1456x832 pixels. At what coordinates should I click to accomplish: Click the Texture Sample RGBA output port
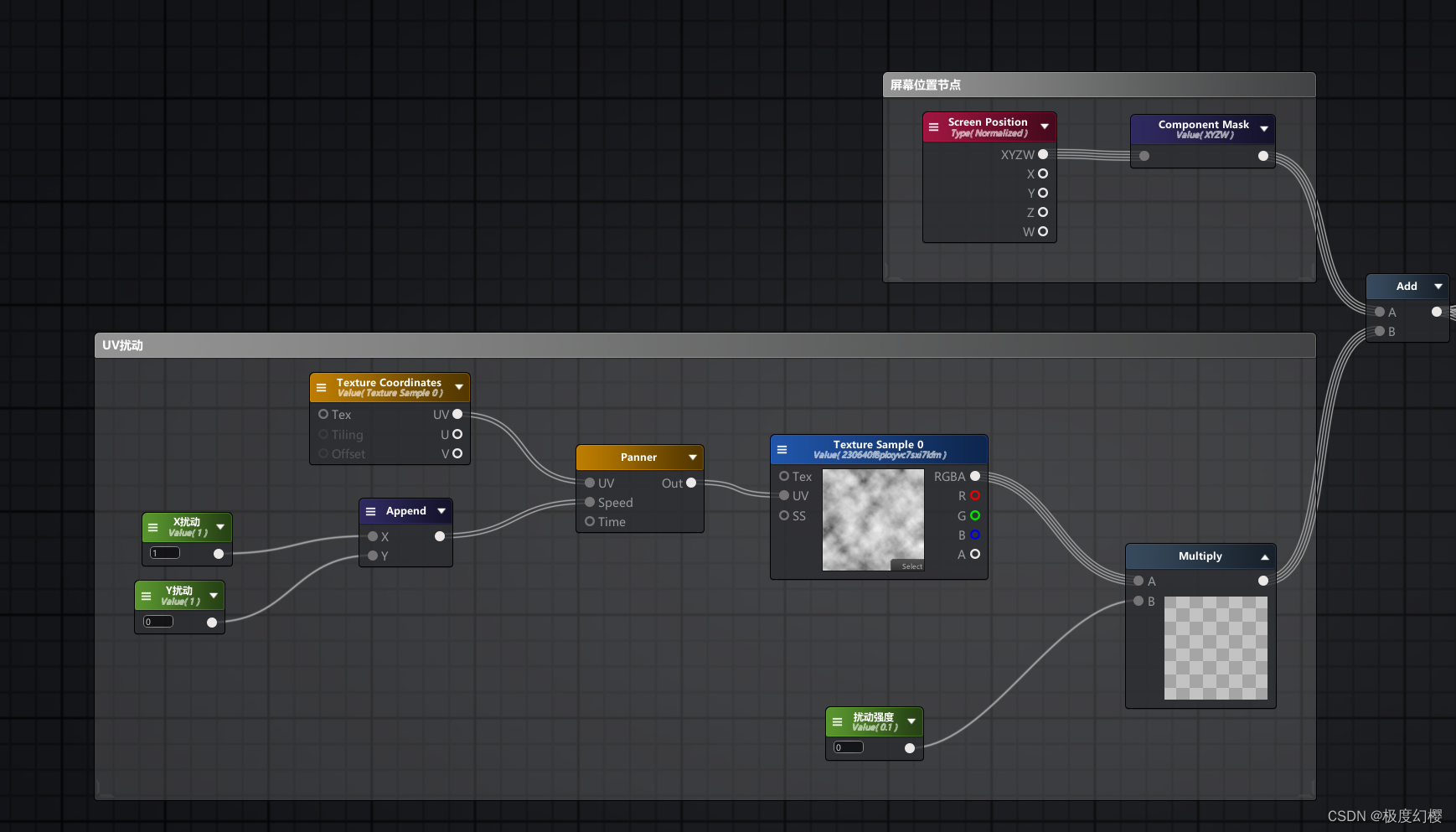pyautogui.click(x=975, y=476)
